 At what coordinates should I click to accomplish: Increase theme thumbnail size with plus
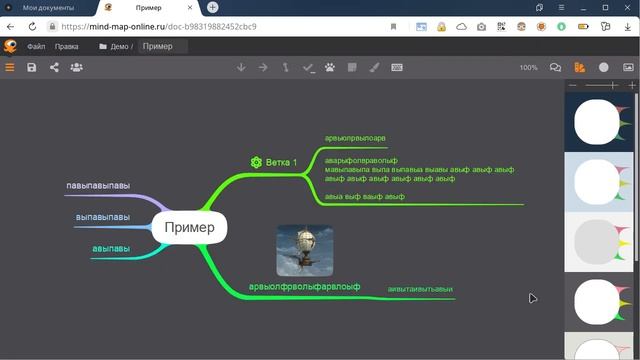632,85
